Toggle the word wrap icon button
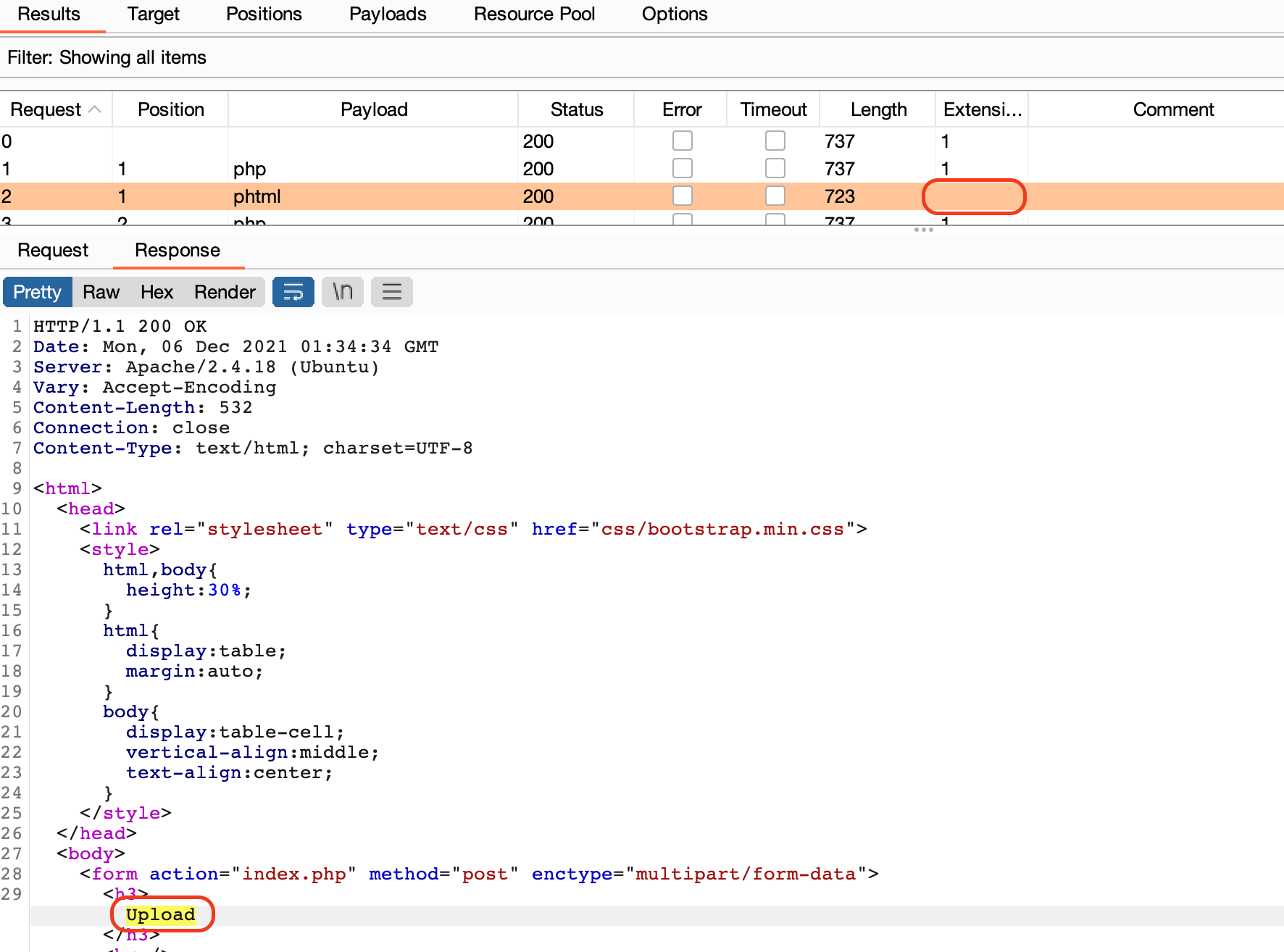The image size is (1284, 952). coord(293,292)
